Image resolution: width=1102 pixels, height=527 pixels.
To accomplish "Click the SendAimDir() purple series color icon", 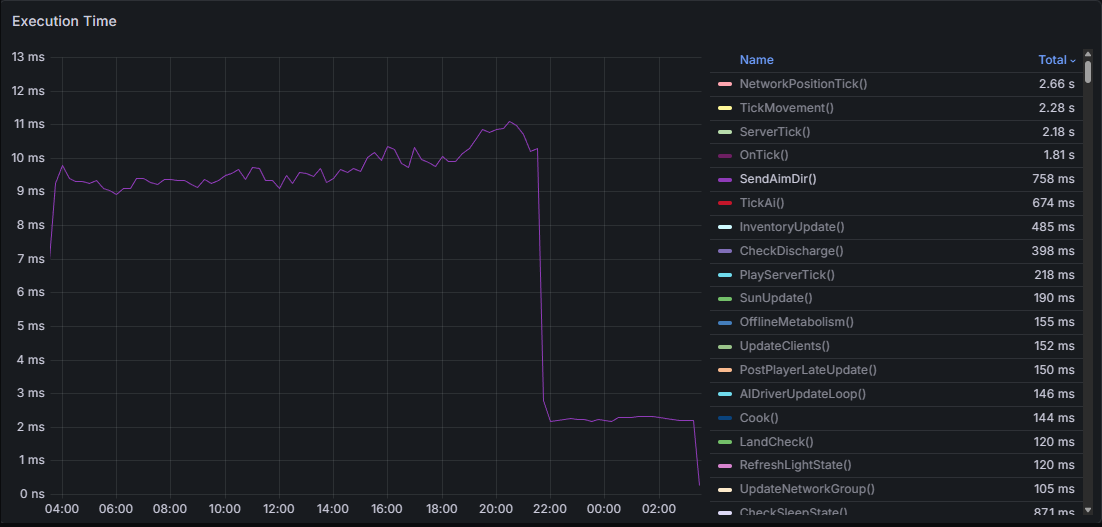I will click(725, 179).
